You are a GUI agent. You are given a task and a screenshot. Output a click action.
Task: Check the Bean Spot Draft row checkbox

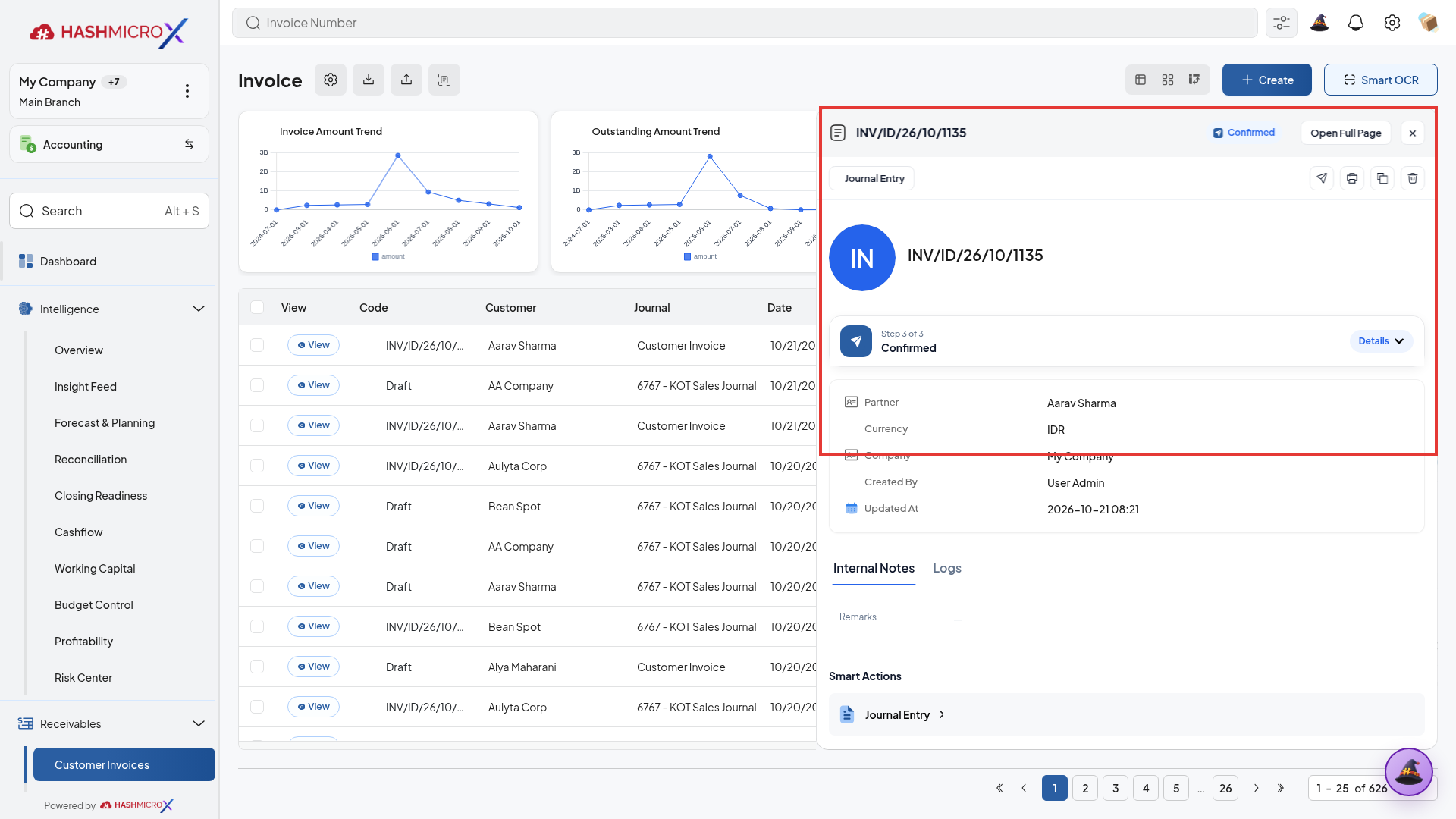point(257,506)
